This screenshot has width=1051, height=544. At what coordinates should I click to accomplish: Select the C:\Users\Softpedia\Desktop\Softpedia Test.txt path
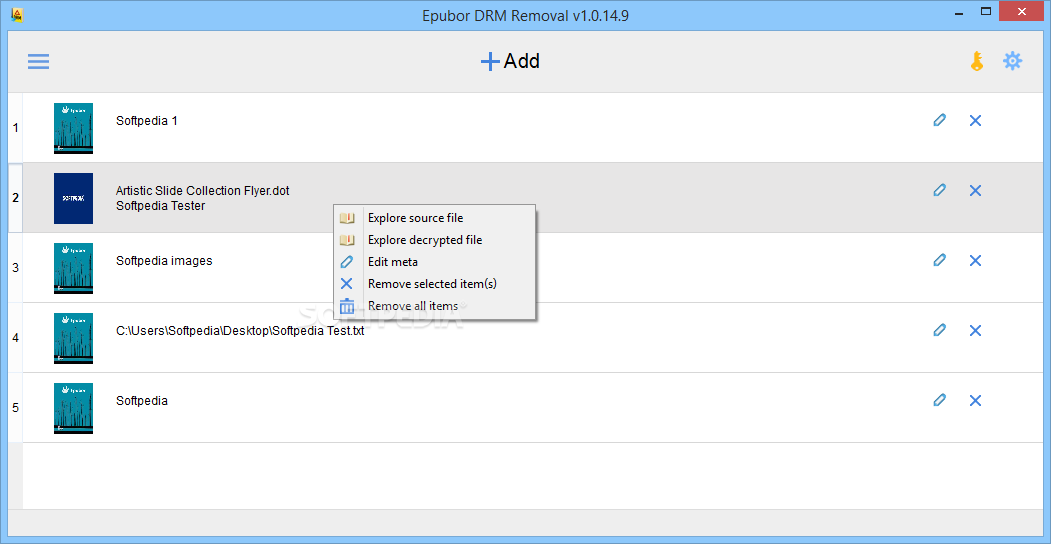point(240,331)
